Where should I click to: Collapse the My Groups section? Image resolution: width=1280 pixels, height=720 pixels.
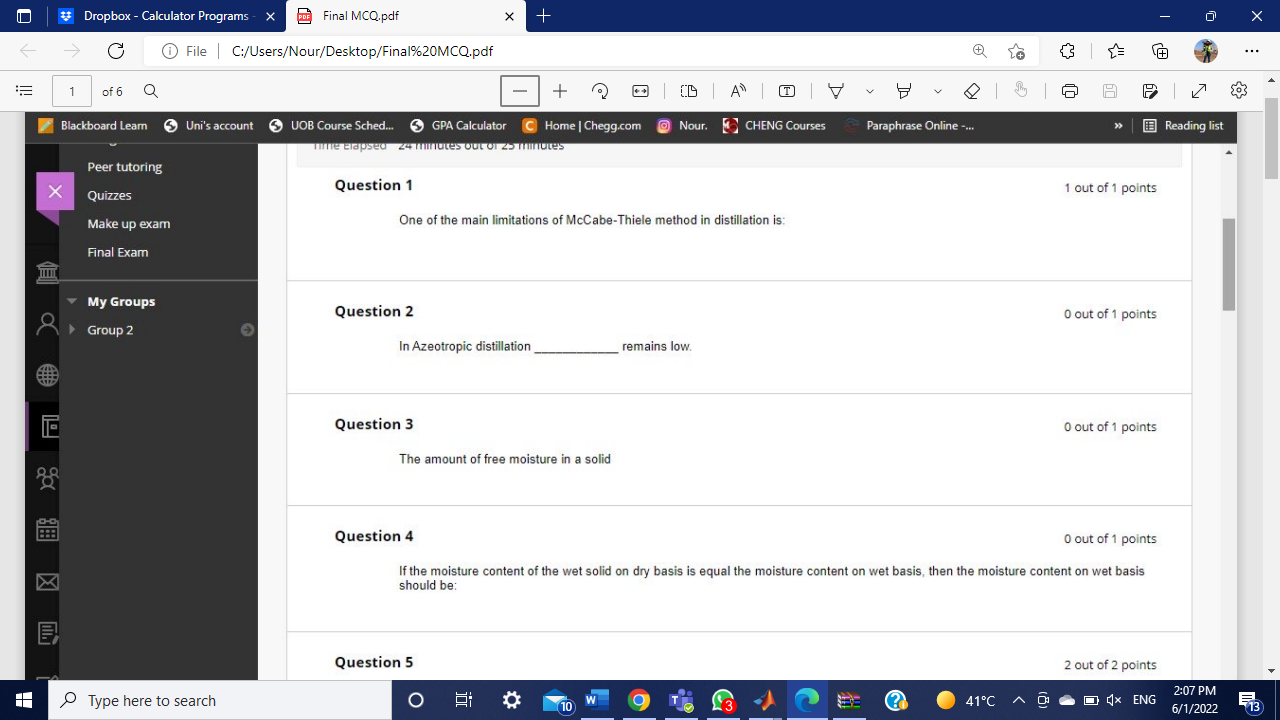click(71, 301)
